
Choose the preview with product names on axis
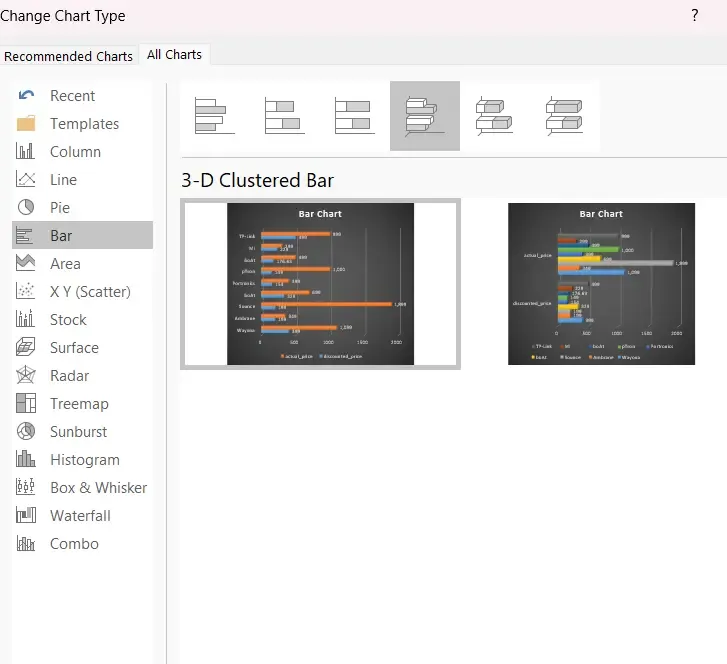(x=320, y=284)
